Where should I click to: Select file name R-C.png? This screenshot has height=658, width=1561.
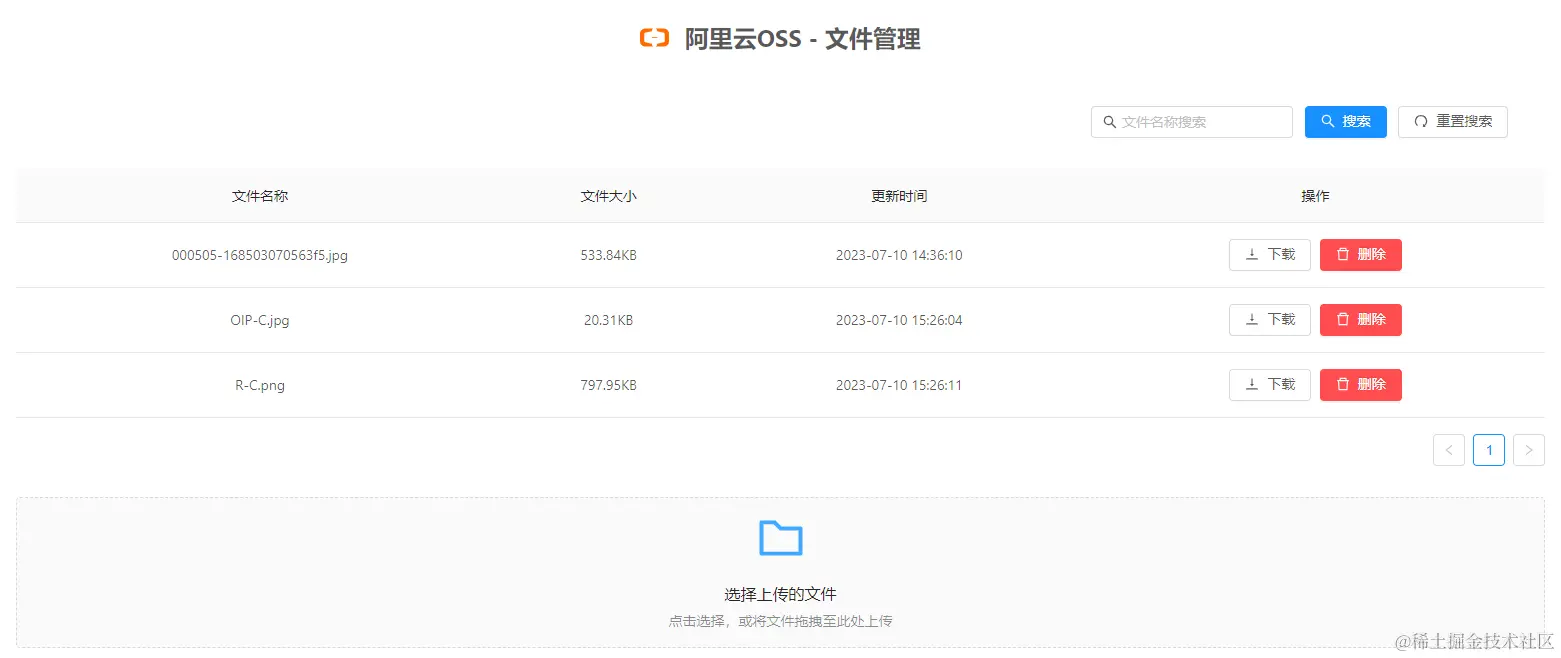click(260, 385)
